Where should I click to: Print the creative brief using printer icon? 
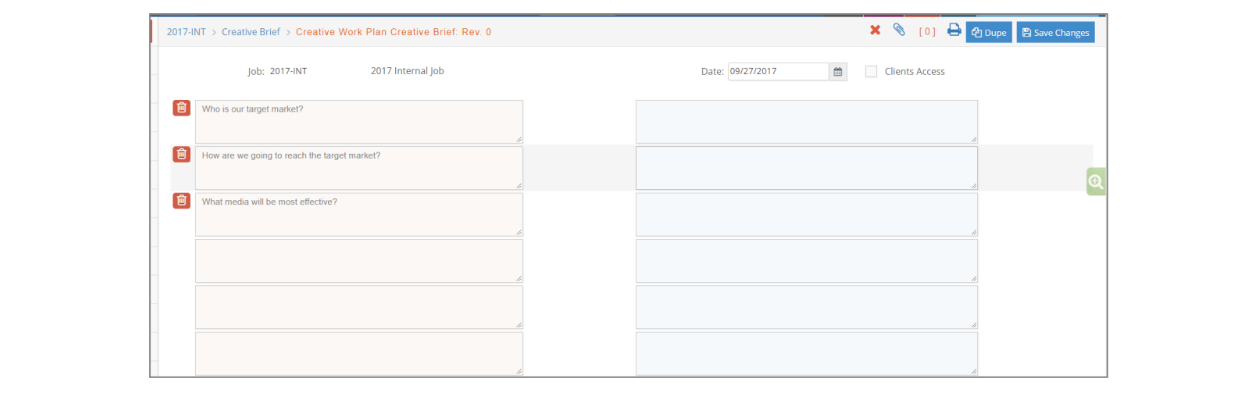954,30
